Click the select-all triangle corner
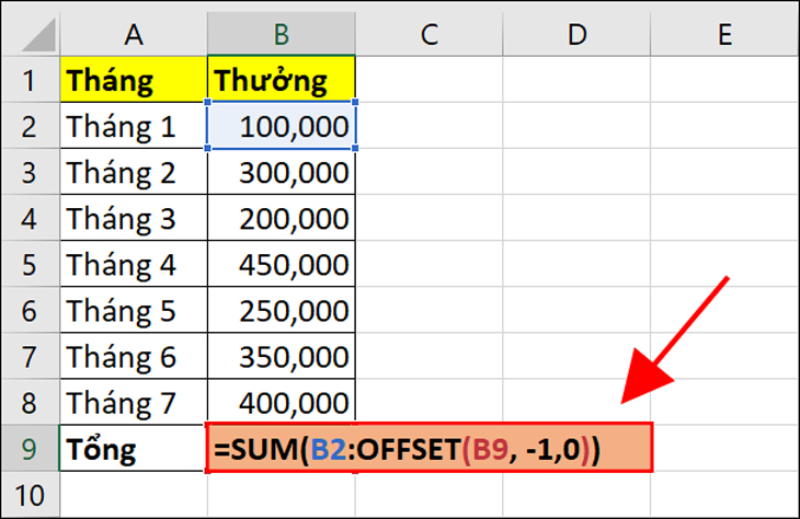This screenshot has width=800, height=519. tap(30, 35)
